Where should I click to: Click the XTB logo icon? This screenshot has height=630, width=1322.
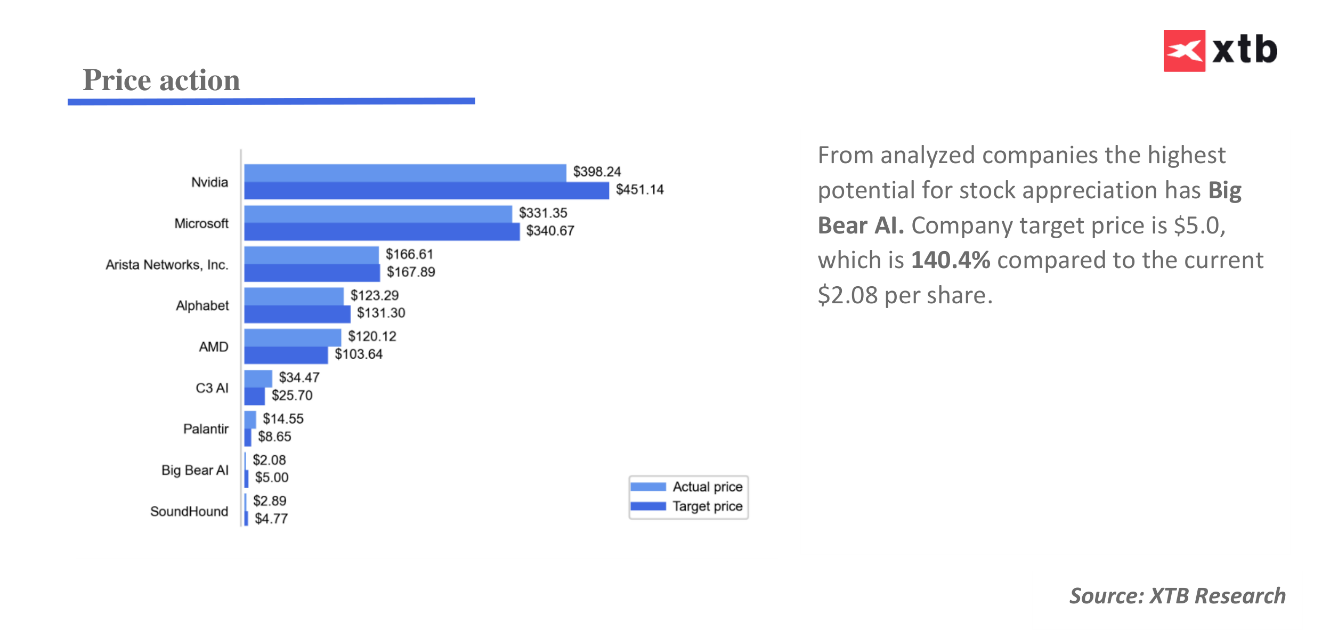click(x=1184, y=51)
